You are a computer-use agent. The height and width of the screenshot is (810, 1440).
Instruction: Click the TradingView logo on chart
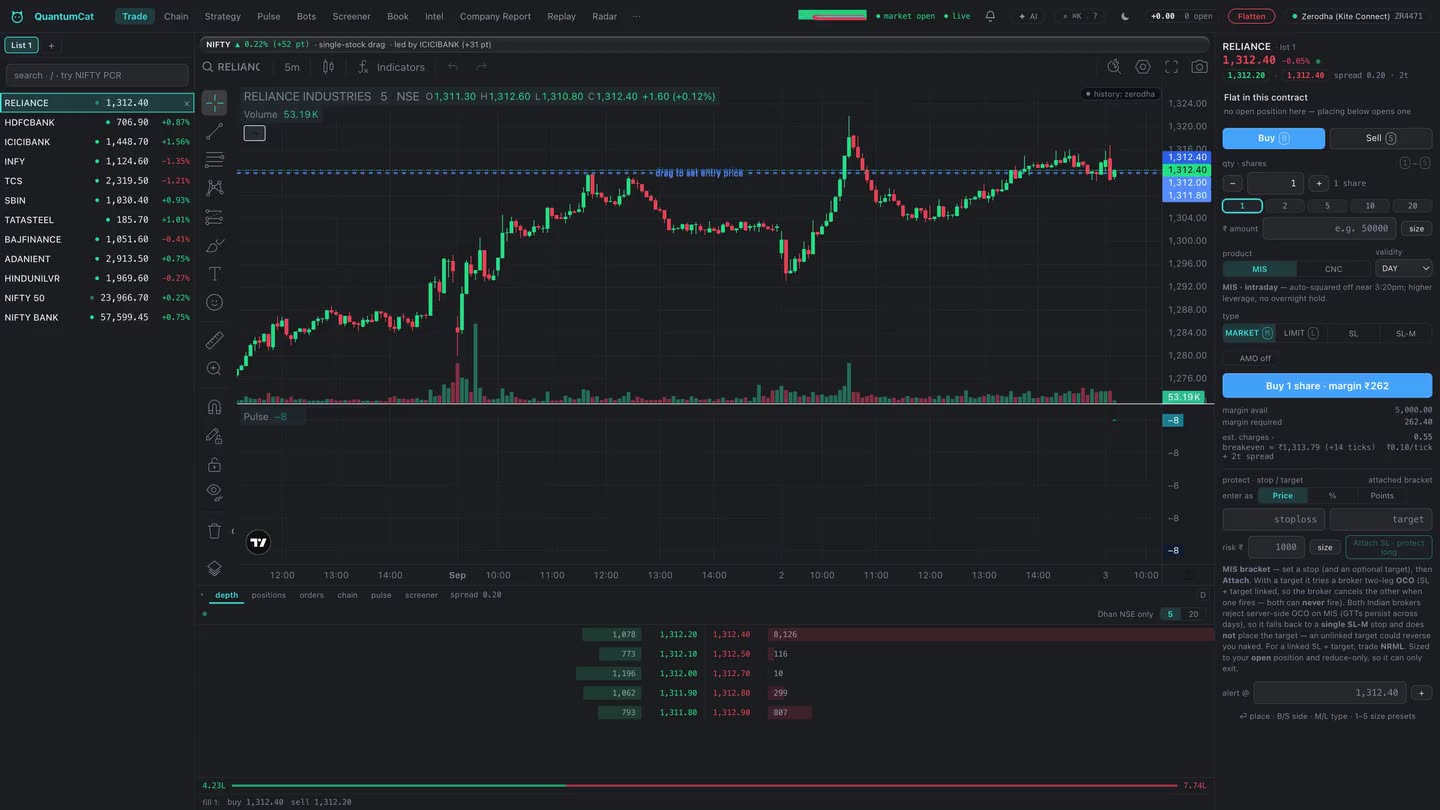click(x=258, y=542)
